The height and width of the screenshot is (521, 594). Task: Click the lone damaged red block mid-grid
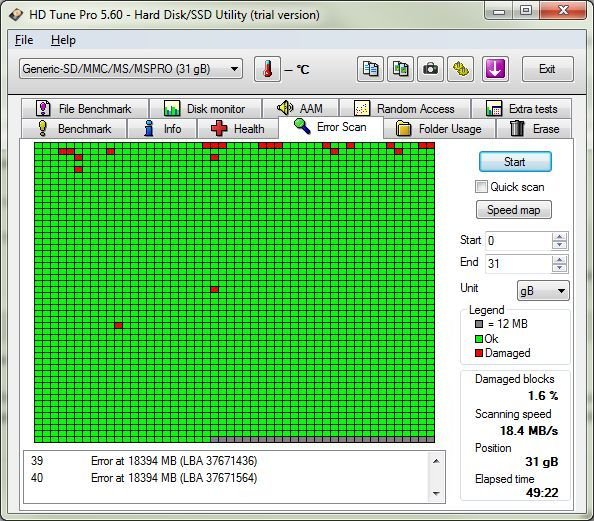[214, 289]
